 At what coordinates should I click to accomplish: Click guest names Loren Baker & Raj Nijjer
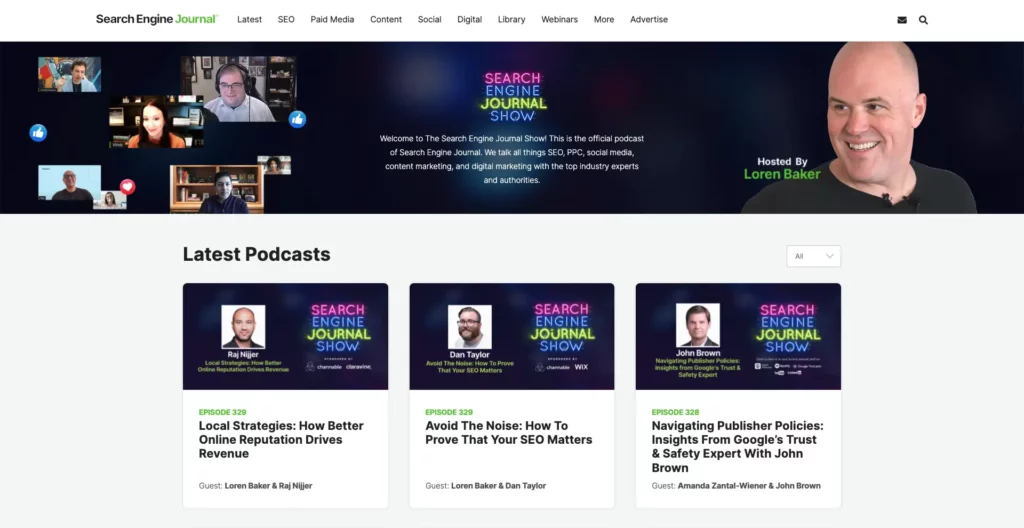click(268, 486)
